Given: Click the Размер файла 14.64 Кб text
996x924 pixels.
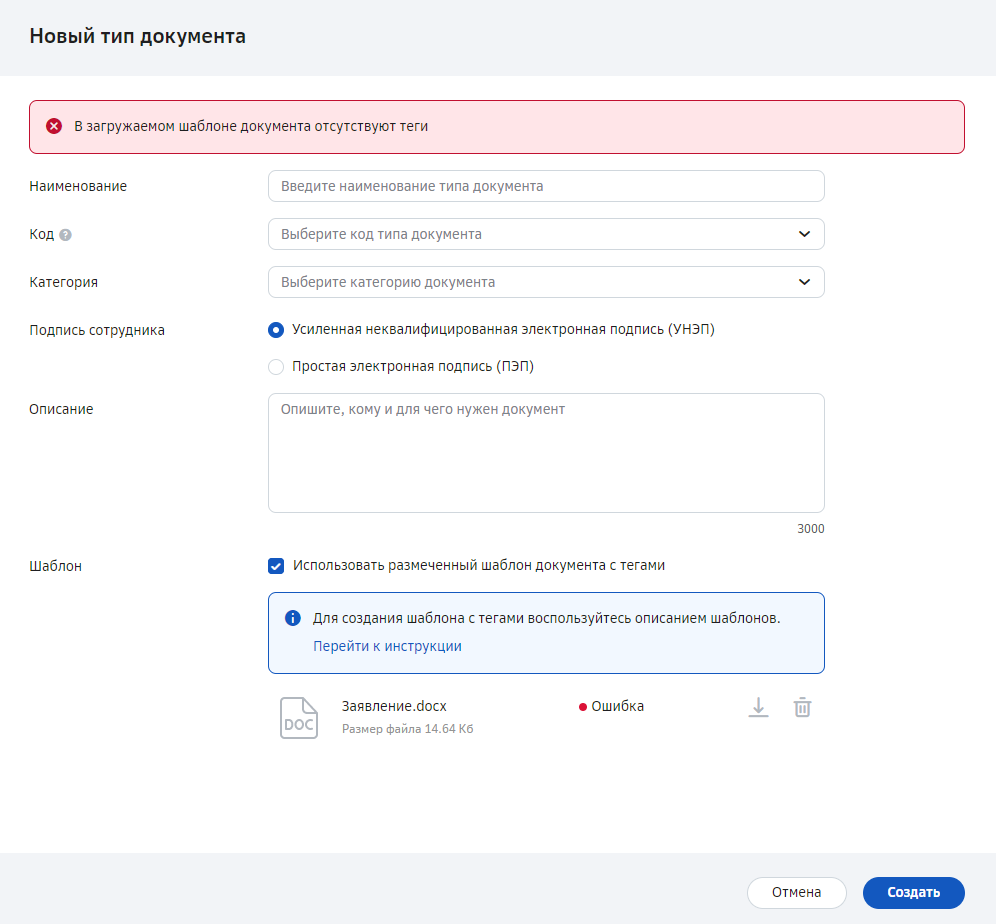Looking at the screenshot, I should click(408, 729).
